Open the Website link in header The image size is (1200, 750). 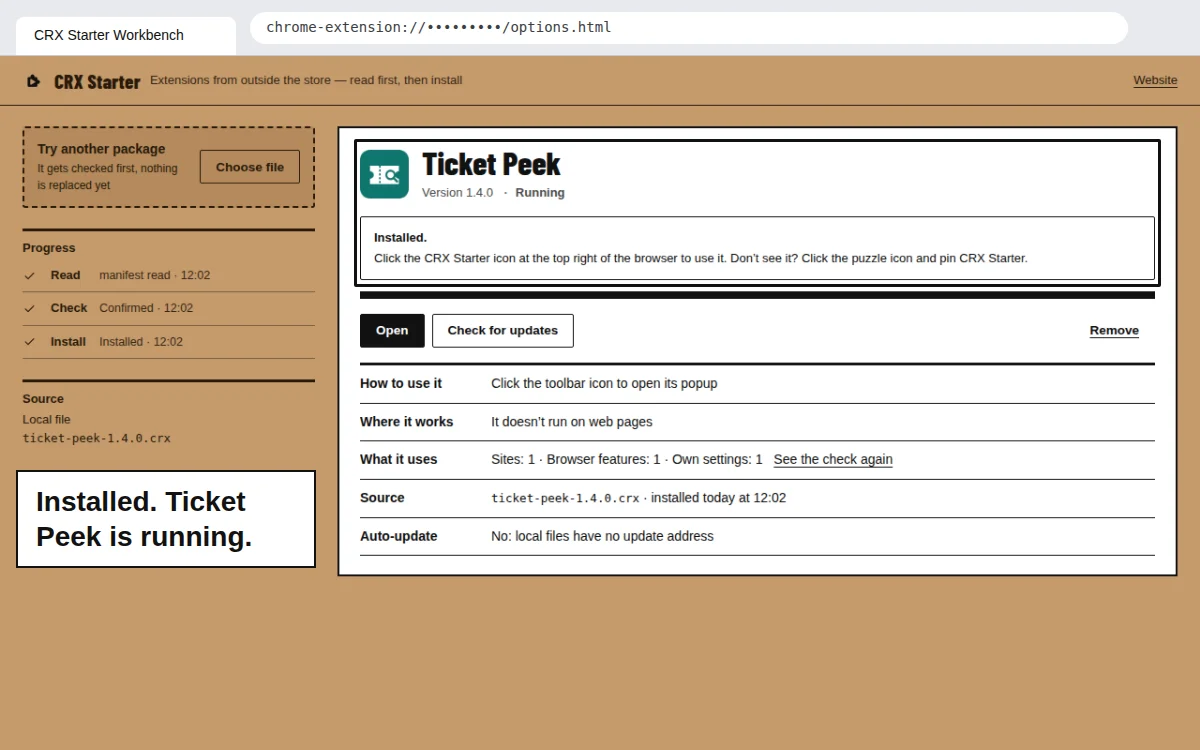tap(1155, 80)
